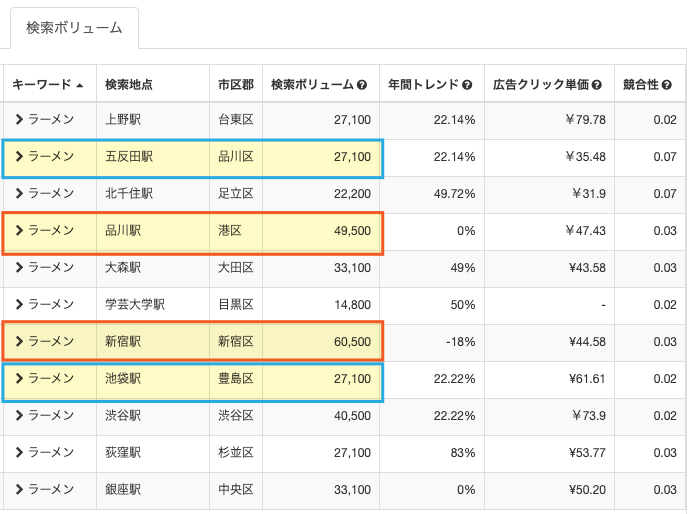Open help icon beside 広告クリック単価 header
The image size is (695, 514).
coord(597,85)
